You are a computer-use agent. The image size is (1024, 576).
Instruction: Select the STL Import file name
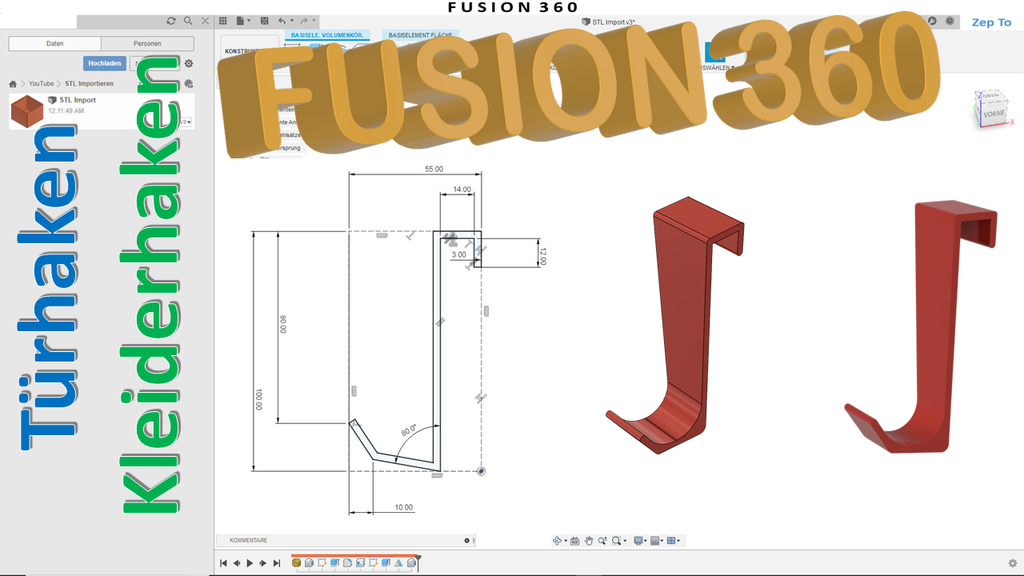pos(78,100)
